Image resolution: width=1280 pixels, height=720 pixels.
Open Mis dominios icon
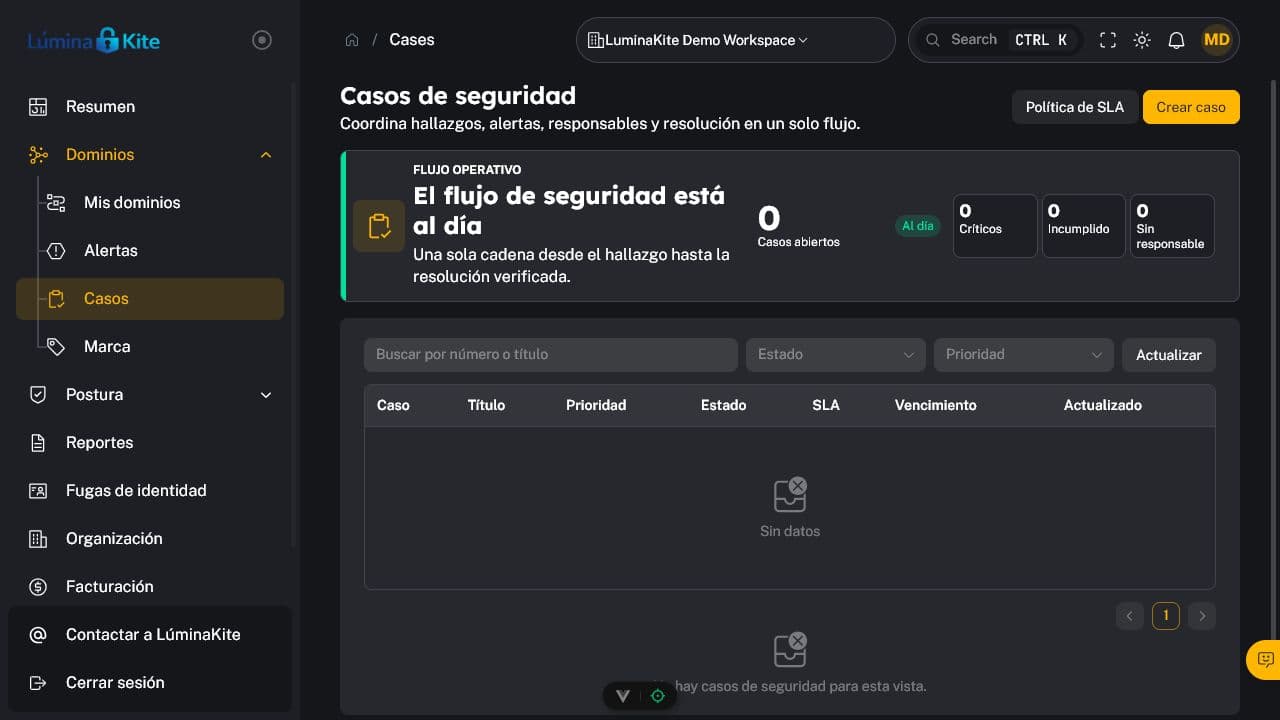[x=56, y=203]
